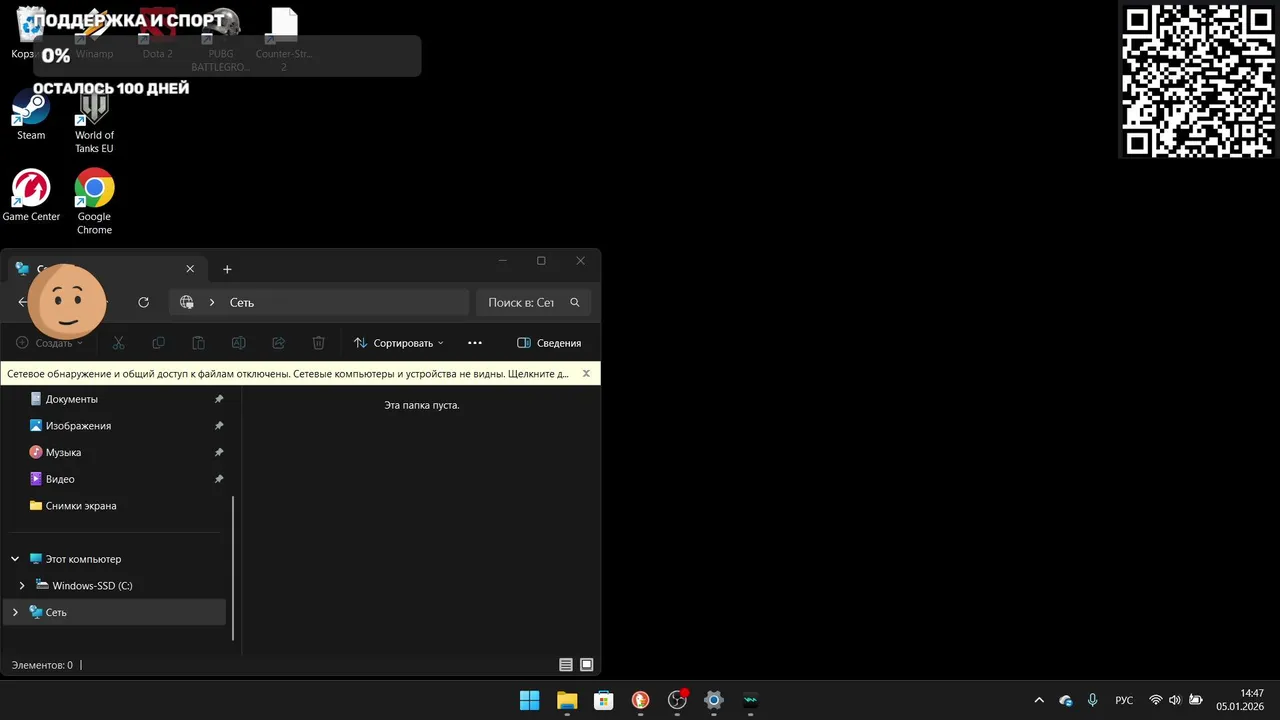Viewport: 1280px width, 720px height.
Task: Click the pin next to Музыка
Action: click(219, 452)
